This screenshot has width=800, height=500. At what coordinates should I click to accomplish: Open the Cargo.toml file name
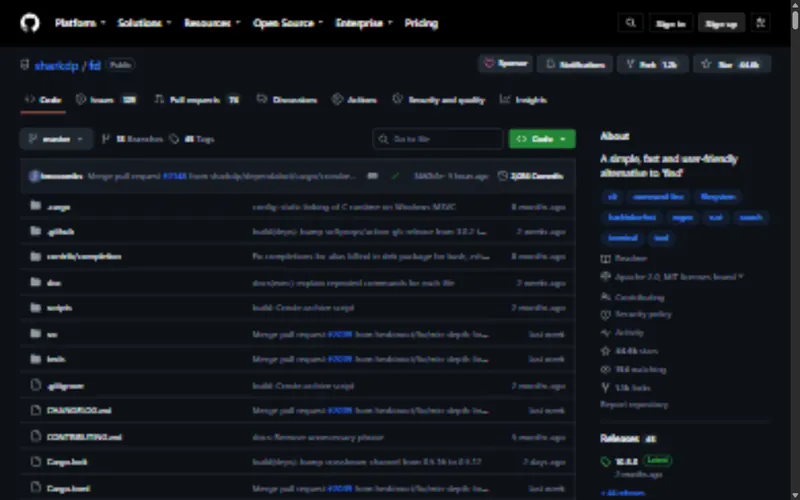[68, 488]
